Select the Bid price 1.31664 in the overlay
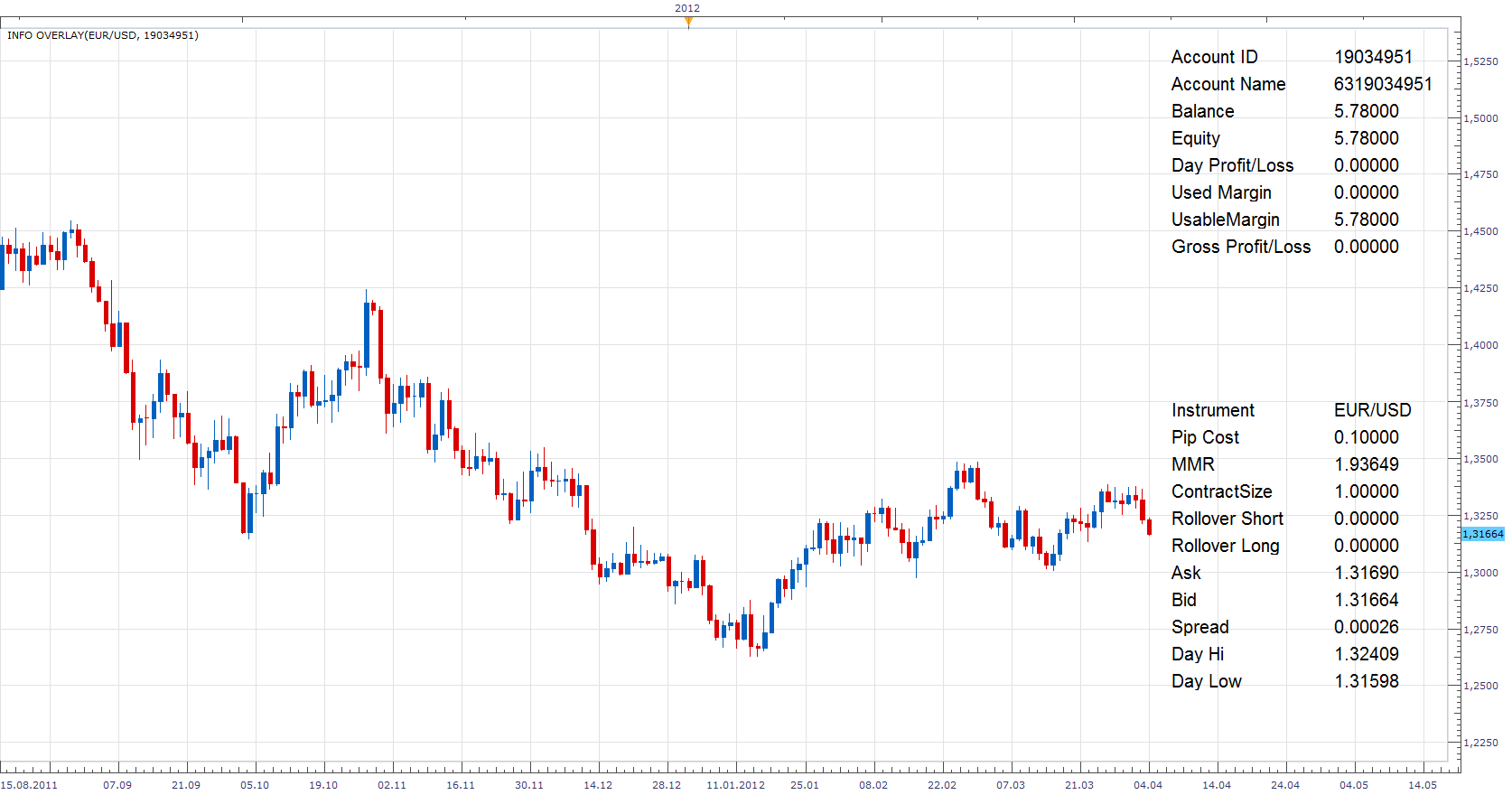Image resolution: width=1512 pixels, height=795 pixels. pos(1367,600)
